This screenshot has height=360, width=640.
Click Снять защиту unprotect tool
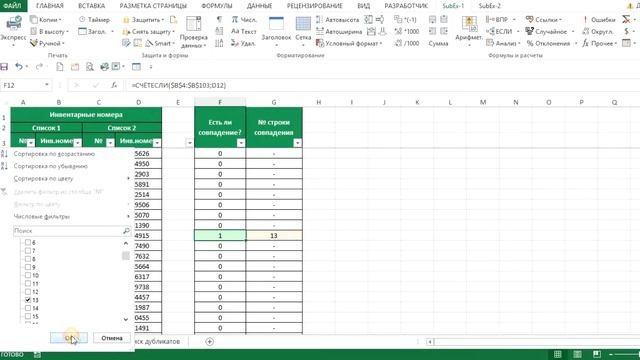click(x=149, y=31)
